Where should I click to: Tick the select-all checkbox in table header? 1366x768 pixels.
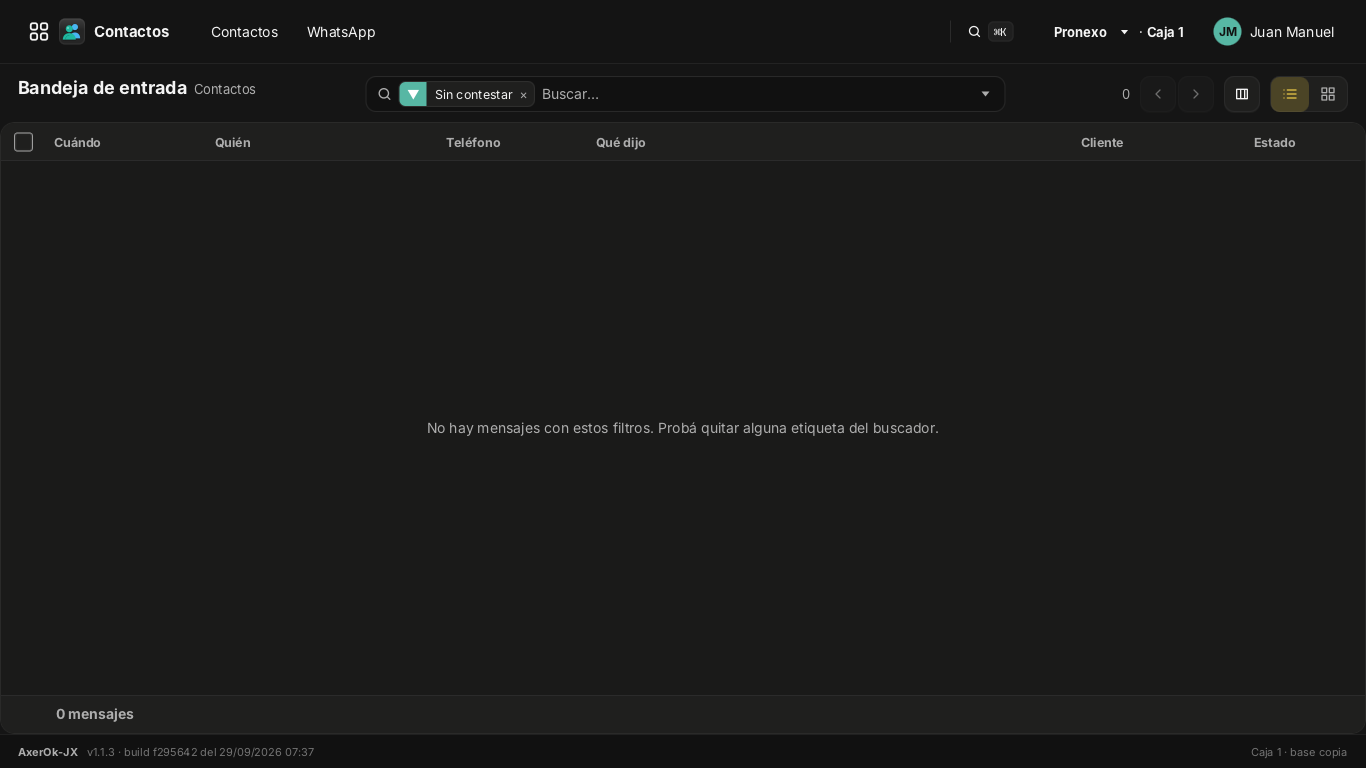click(24, 142)
